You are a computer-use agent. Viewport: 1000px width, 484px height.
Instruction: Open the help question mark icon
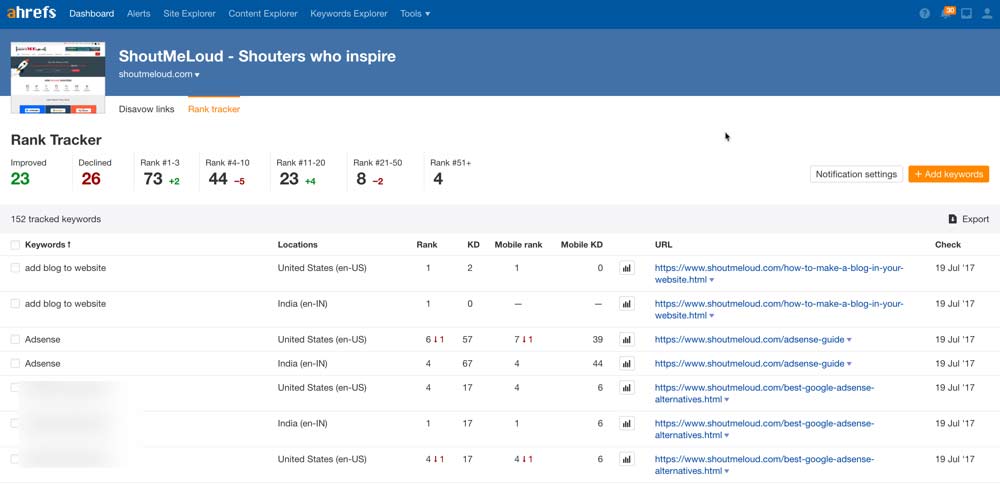point(924,13)
